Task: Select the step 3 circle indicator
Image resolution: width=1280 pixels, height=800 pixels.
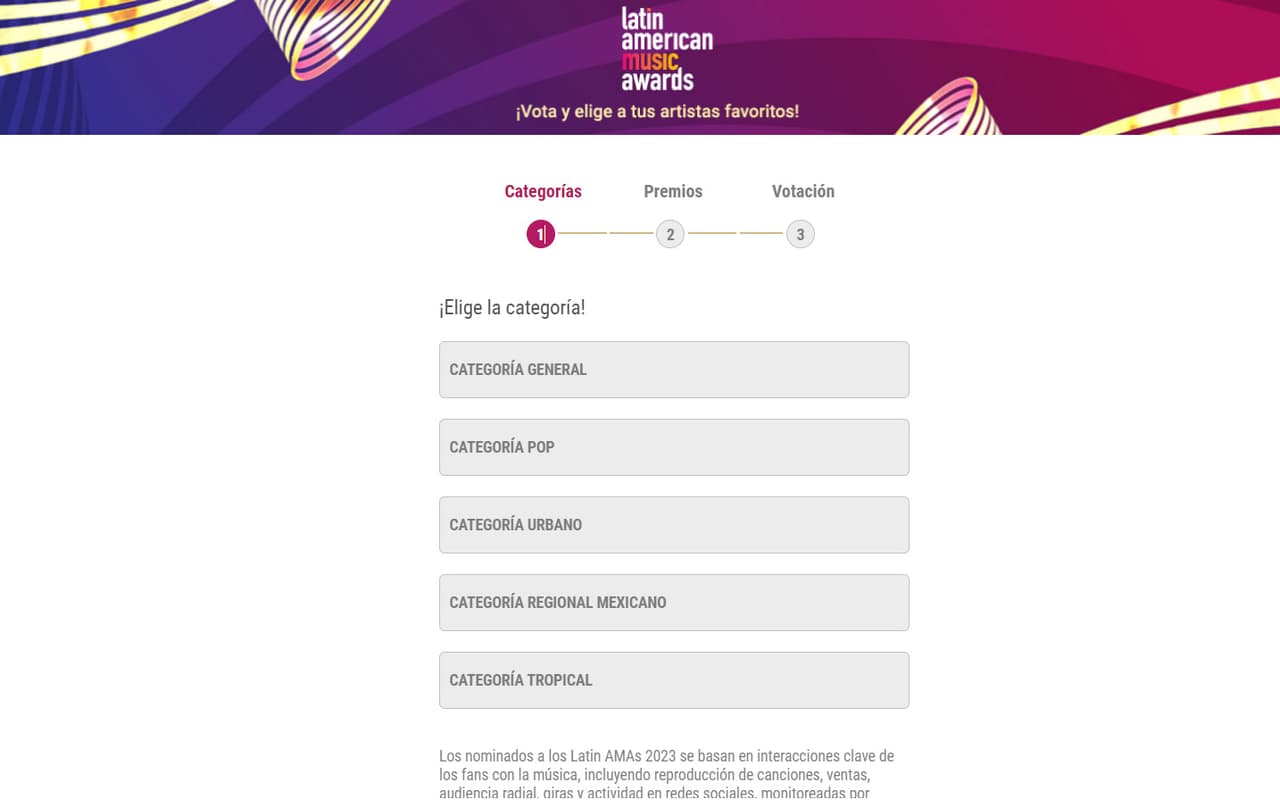Action: click(800, 235)
